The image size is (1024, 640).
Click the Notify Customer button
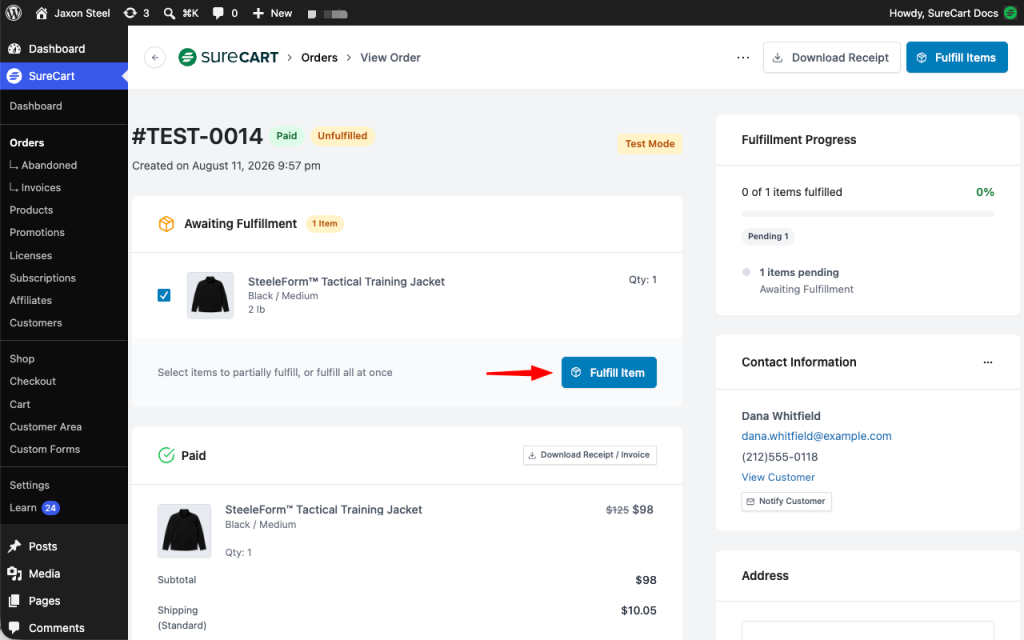pos(786,501)
